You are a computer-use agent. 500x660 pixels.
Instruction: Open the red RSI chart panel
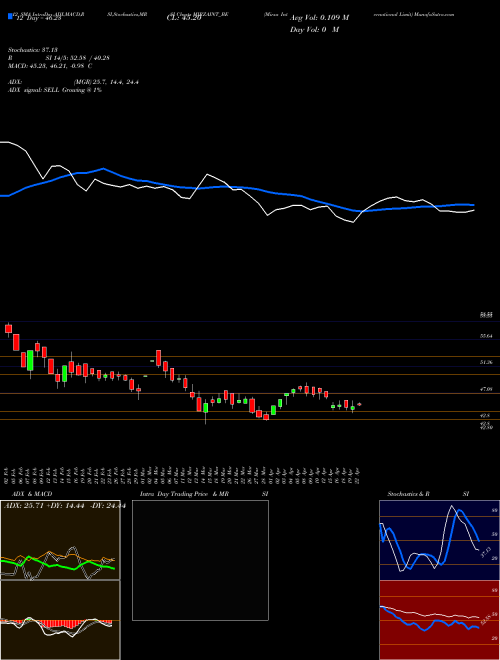point(439,620)
